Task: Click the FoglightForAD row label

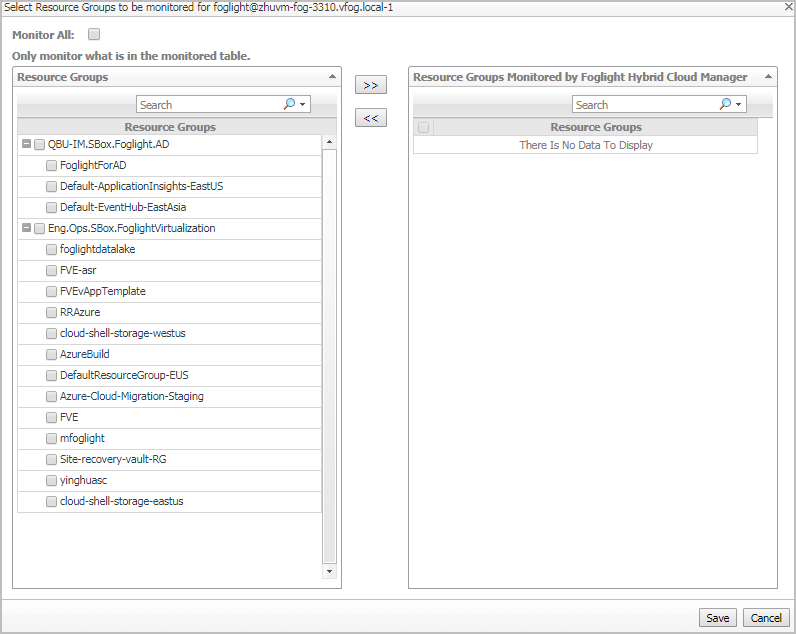Action: point(93,165)
